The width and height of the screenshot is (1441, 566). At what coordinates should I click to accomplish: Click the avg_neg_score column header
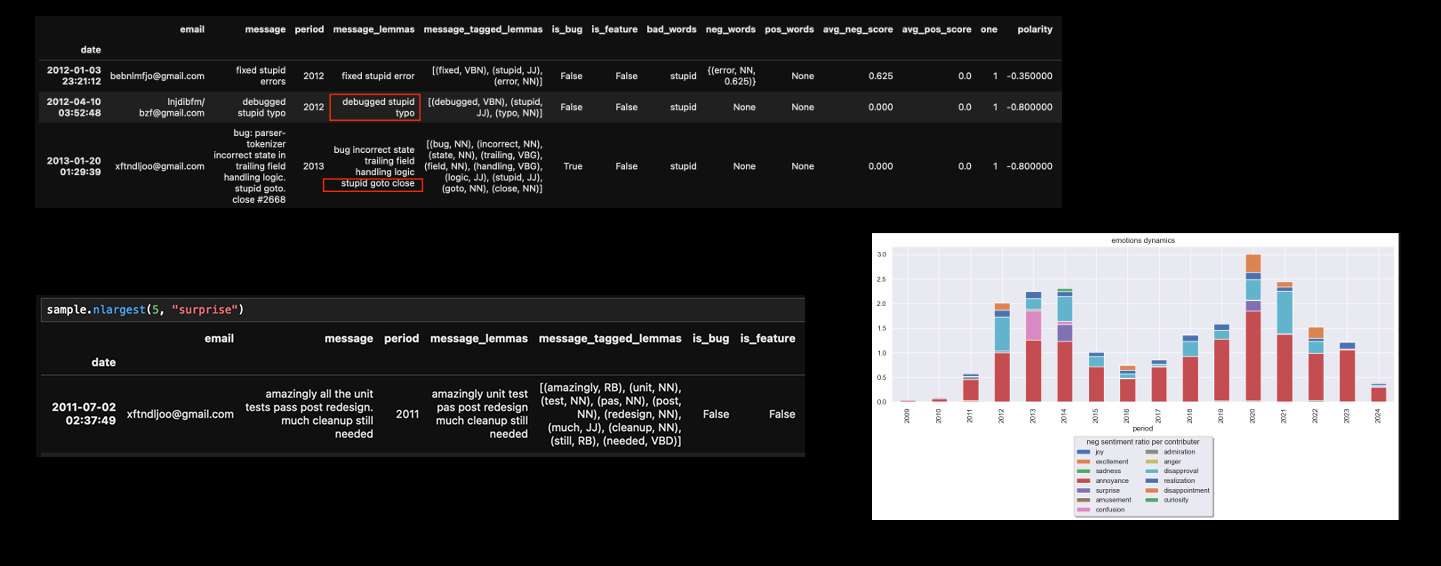[x=857, y=29]
